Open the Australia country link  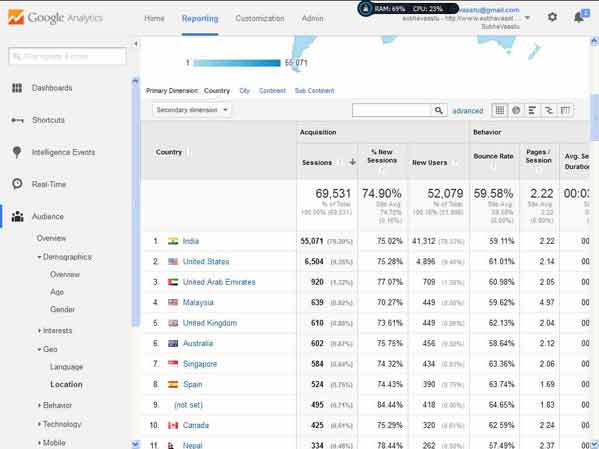(x=198, y=343)
